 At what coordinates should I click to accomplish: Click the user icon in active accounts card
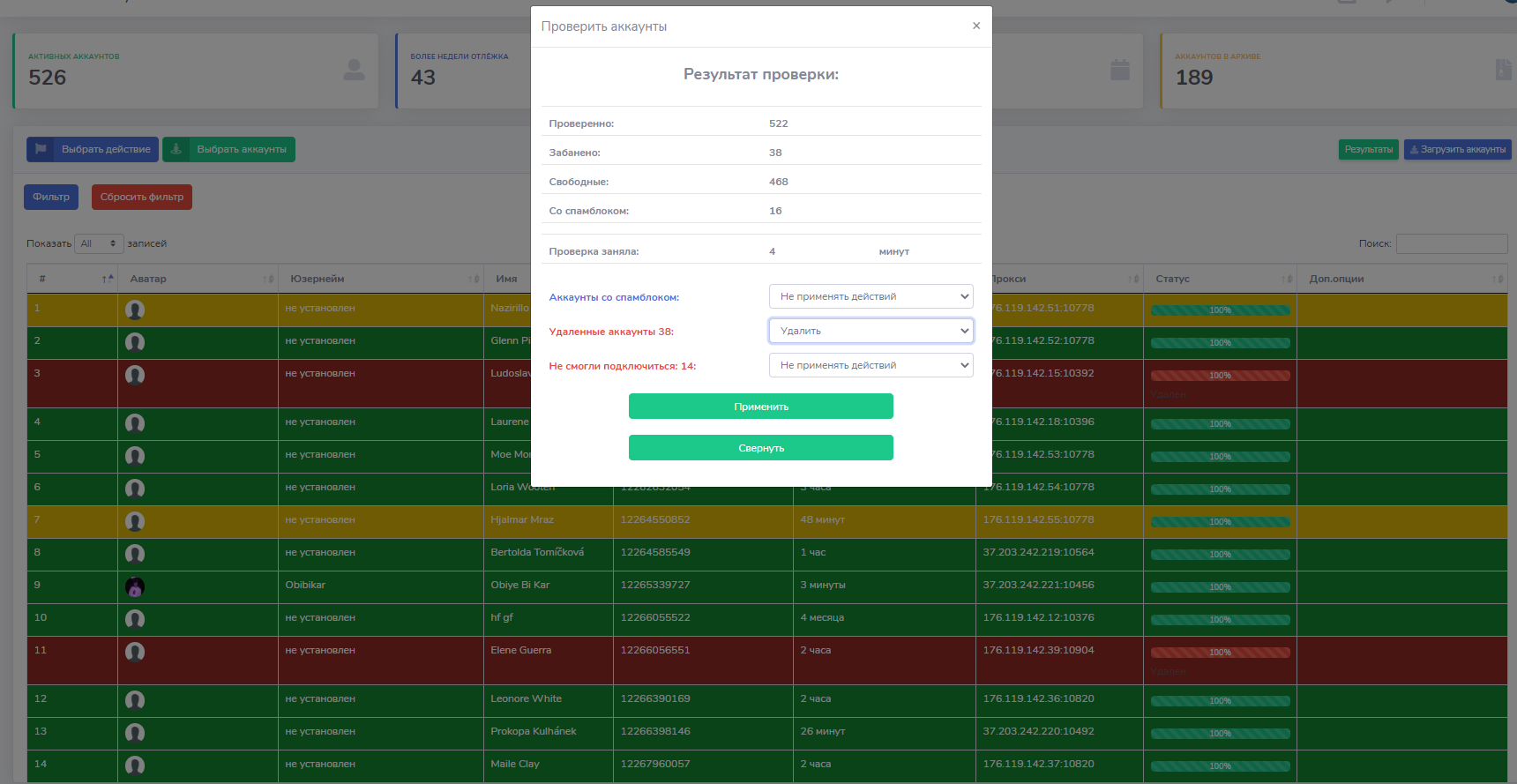[354, 70]
